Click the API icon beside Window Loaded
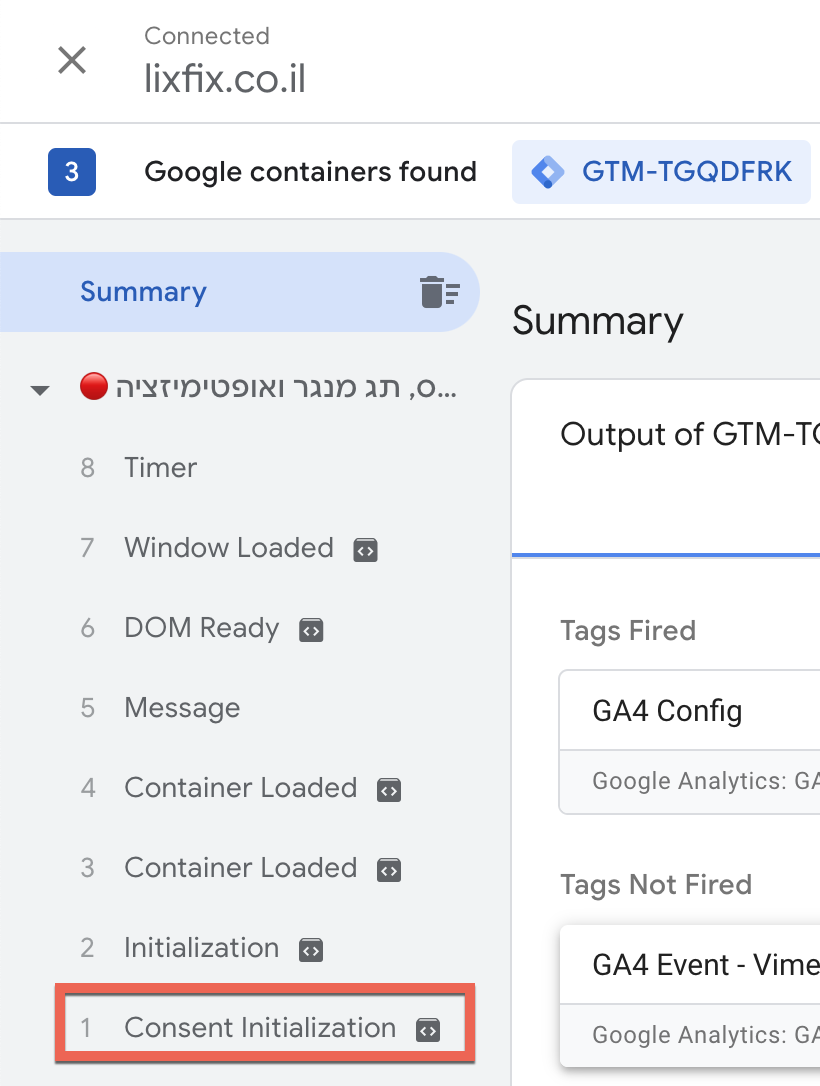Viewport: 820px width, 1086px height. pos(366,551)
